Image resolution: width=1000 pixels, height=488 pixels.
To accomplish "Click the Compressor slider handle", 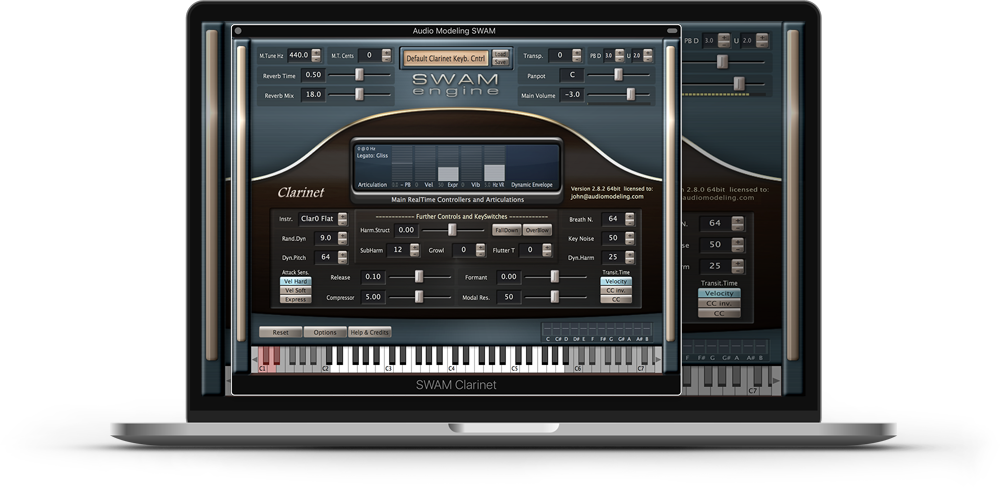I will (x=419, y=297).
